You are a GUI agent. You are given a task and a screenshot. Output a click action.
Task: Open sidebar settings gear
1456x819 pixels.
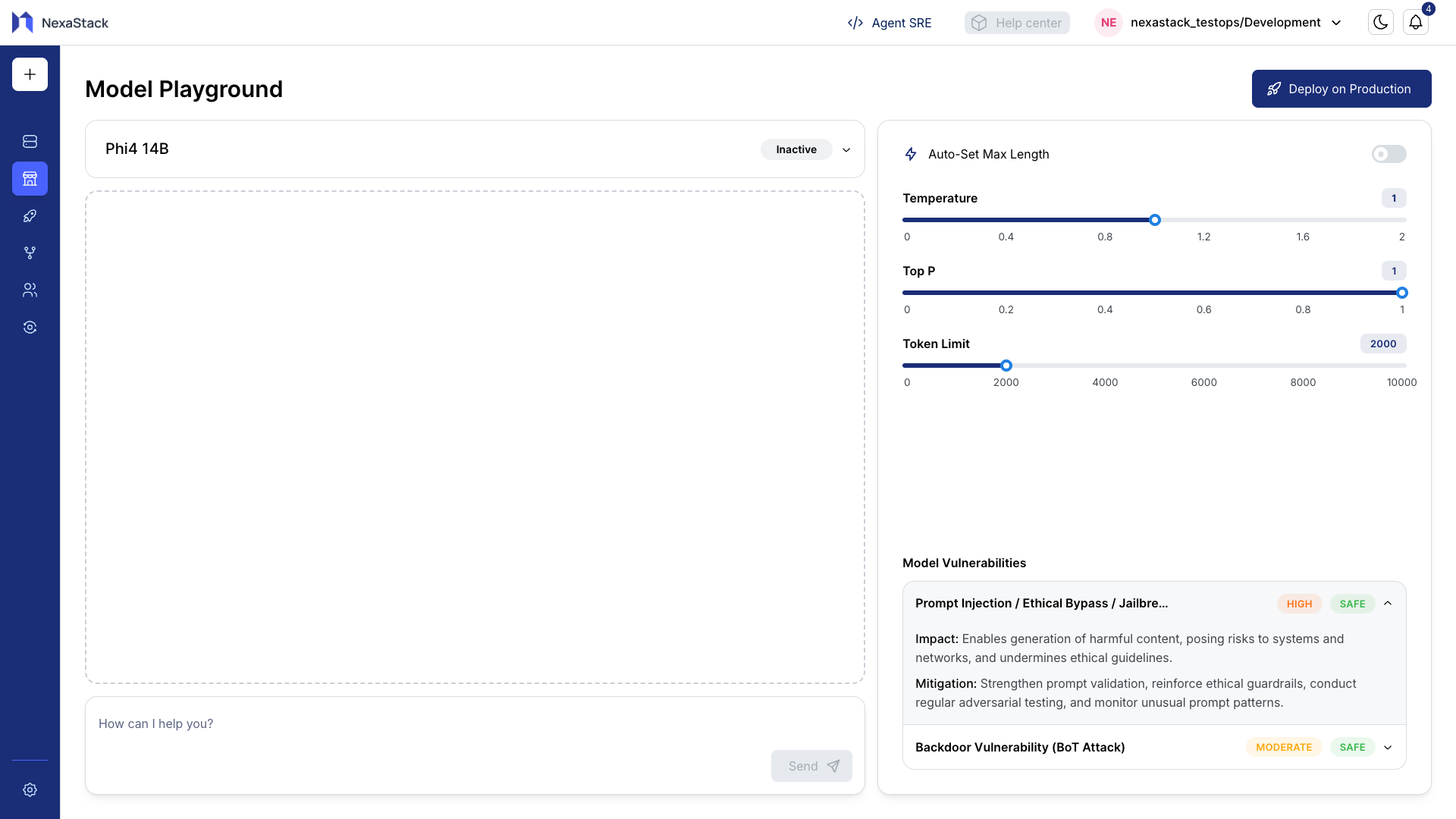(30, 789)
